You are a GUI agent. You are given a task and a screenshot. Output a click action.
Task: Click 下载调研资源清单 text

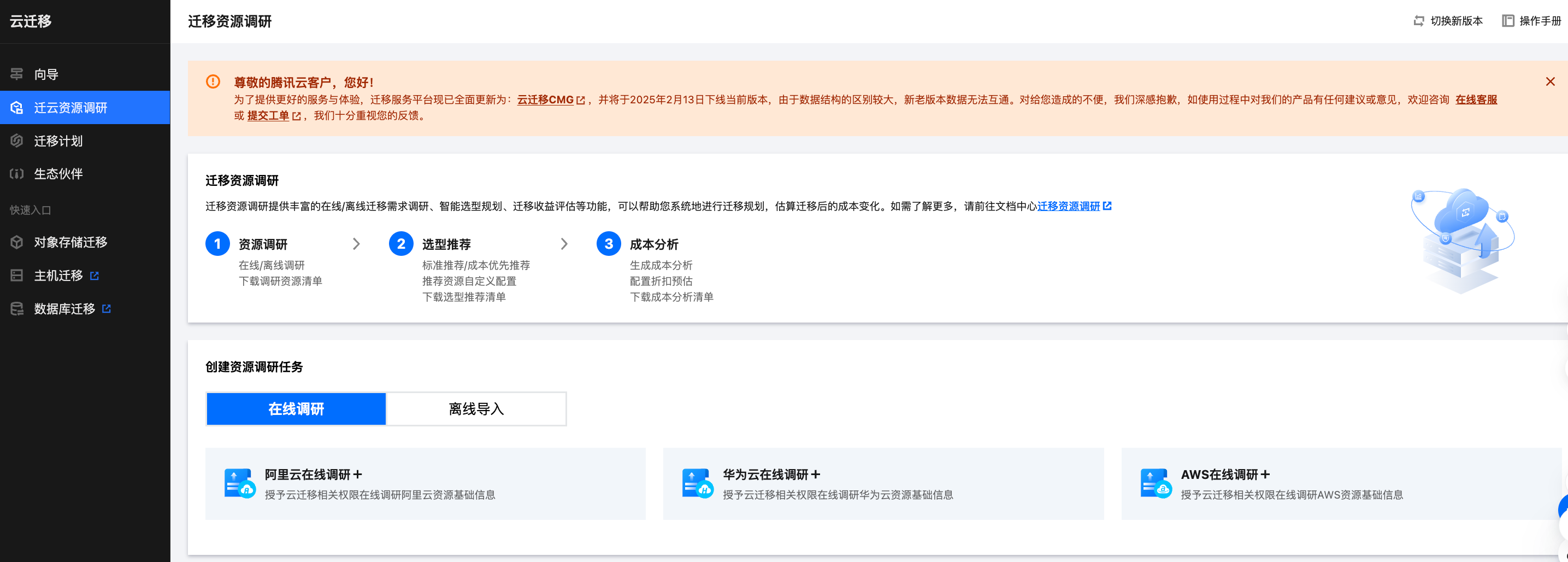(280, 282)
